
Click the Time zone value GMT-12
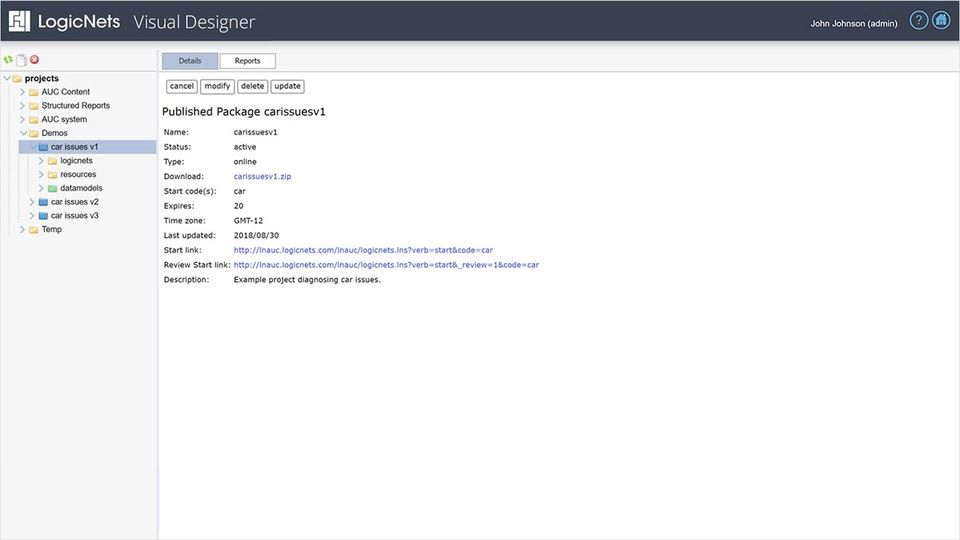tap(248, 220)
